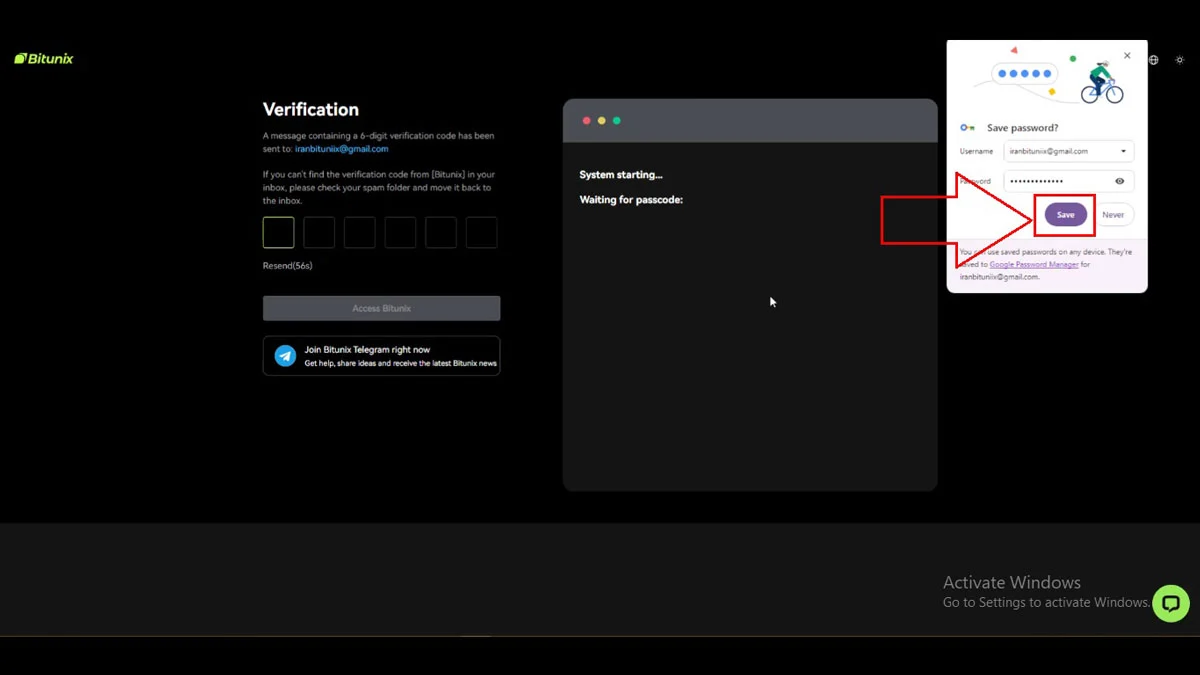Image resolution: width=1200 pixels, height=675 pixels.
Task: Click the iranbituniix@gmail.com email link
Action: tap(342, 149)
